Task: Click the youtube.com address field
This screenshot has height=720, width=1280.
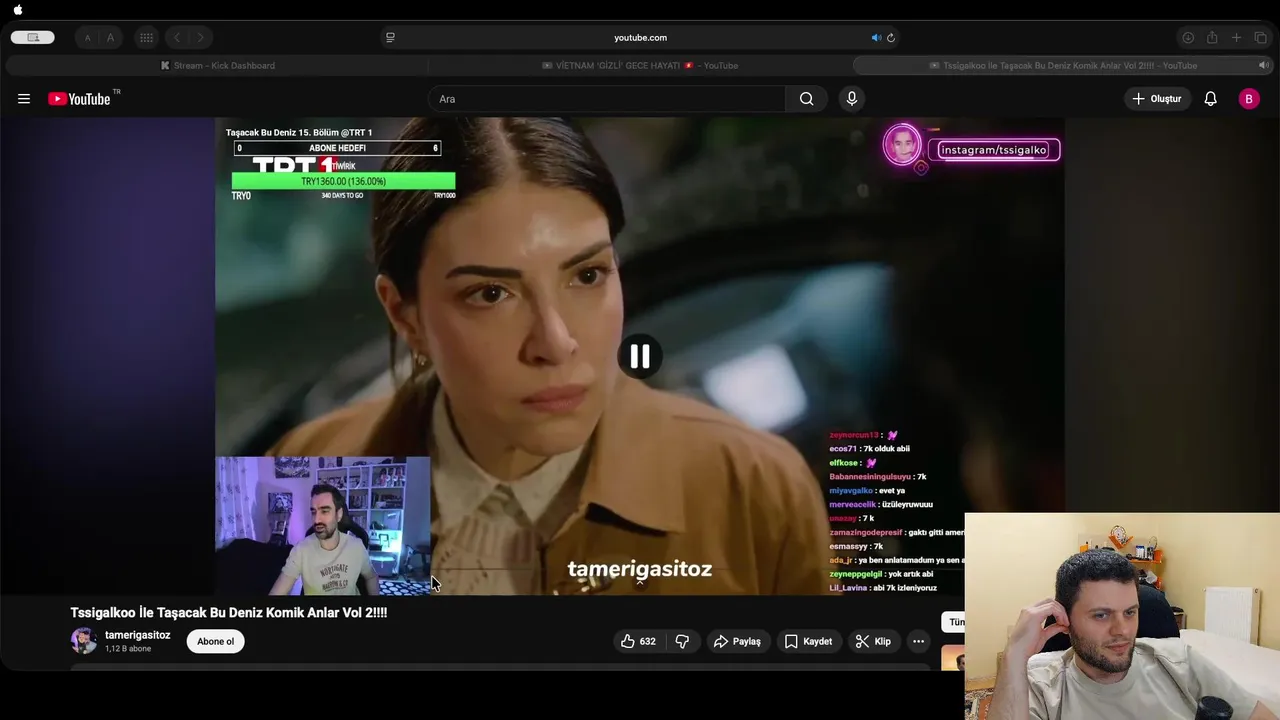Action: (x=640, y=38)
